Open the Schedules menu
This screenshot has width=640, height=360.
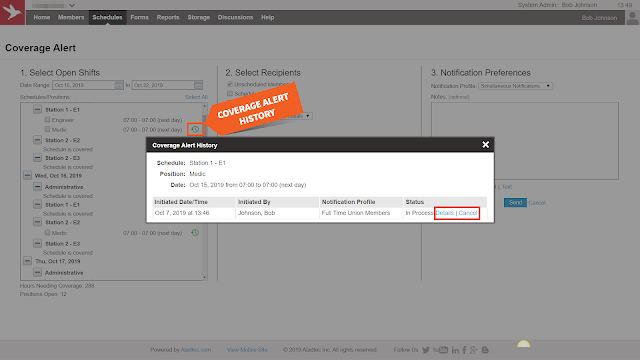(107, 17)
